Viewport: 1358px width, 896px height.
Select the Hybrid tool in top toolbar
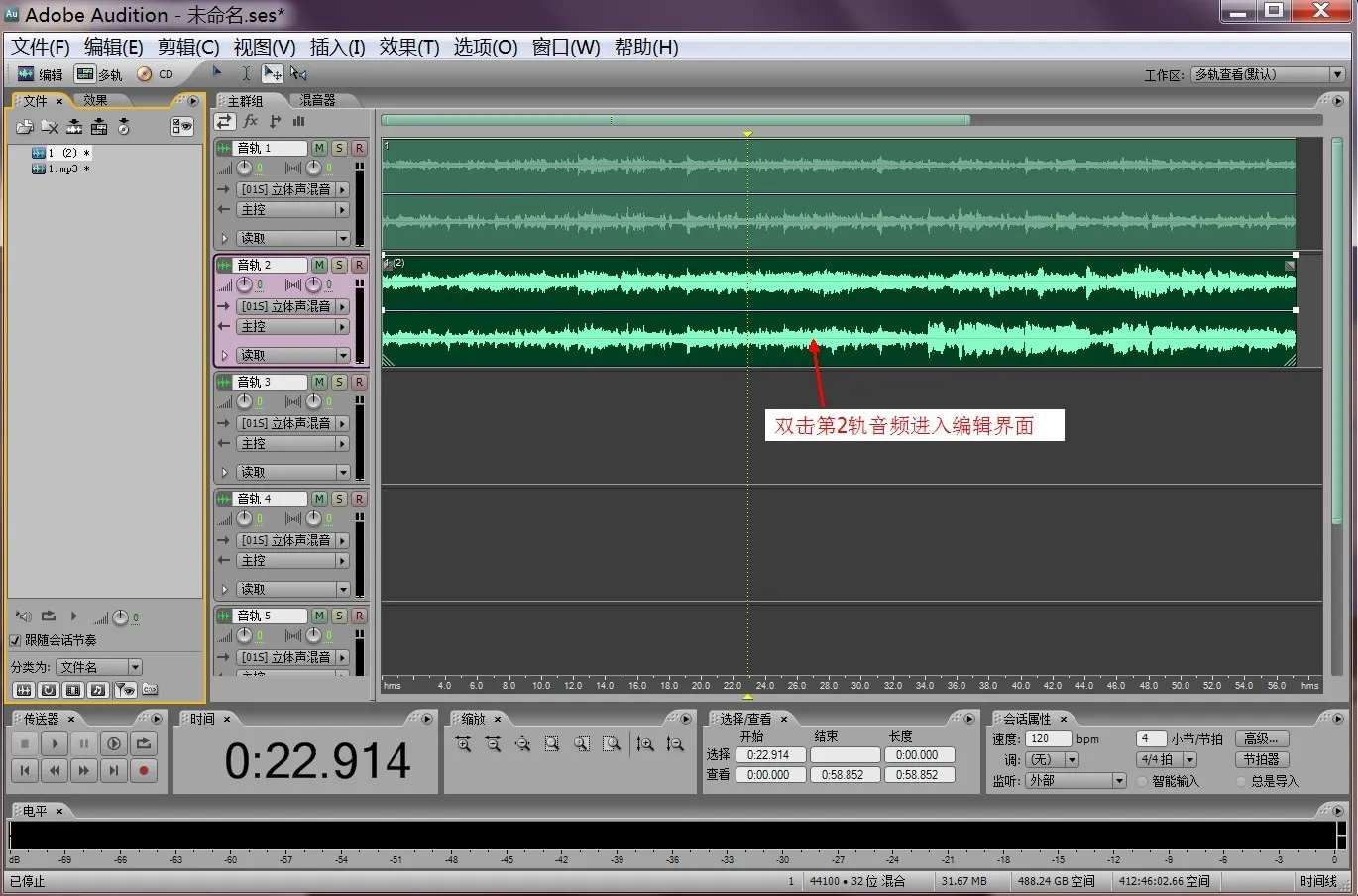click(272, 74)
